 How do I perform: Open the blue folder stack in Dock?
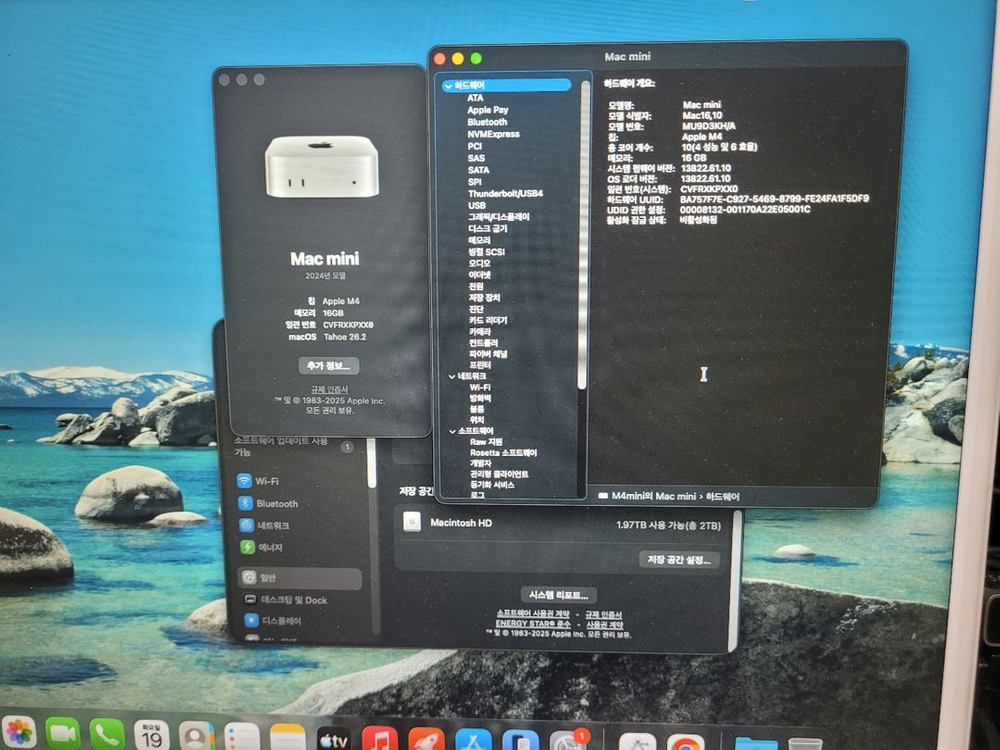pyautogui.click(x=756, y=744)
